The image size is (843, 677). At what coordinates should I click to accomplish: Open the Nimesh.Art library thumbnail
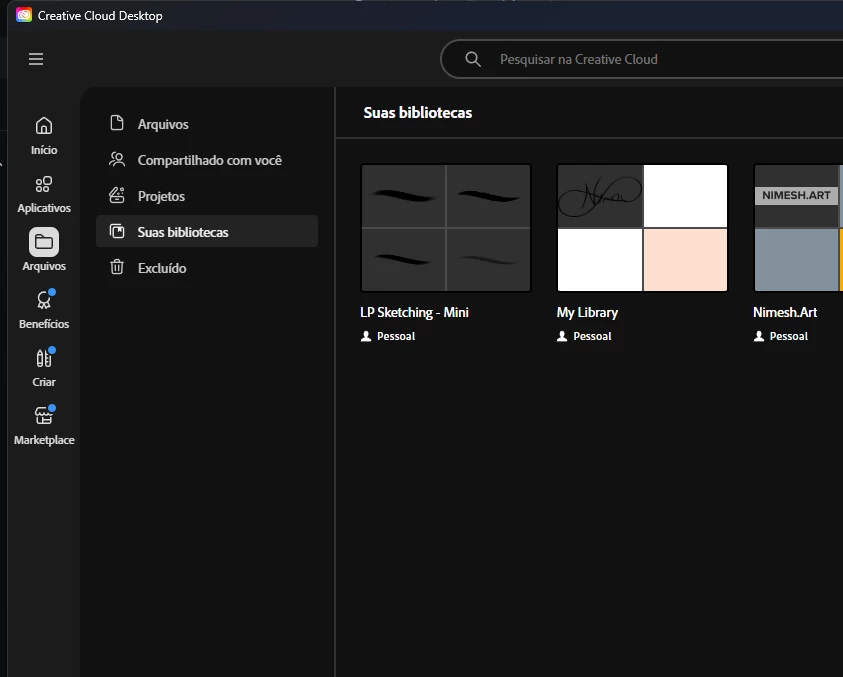[798, 228]
